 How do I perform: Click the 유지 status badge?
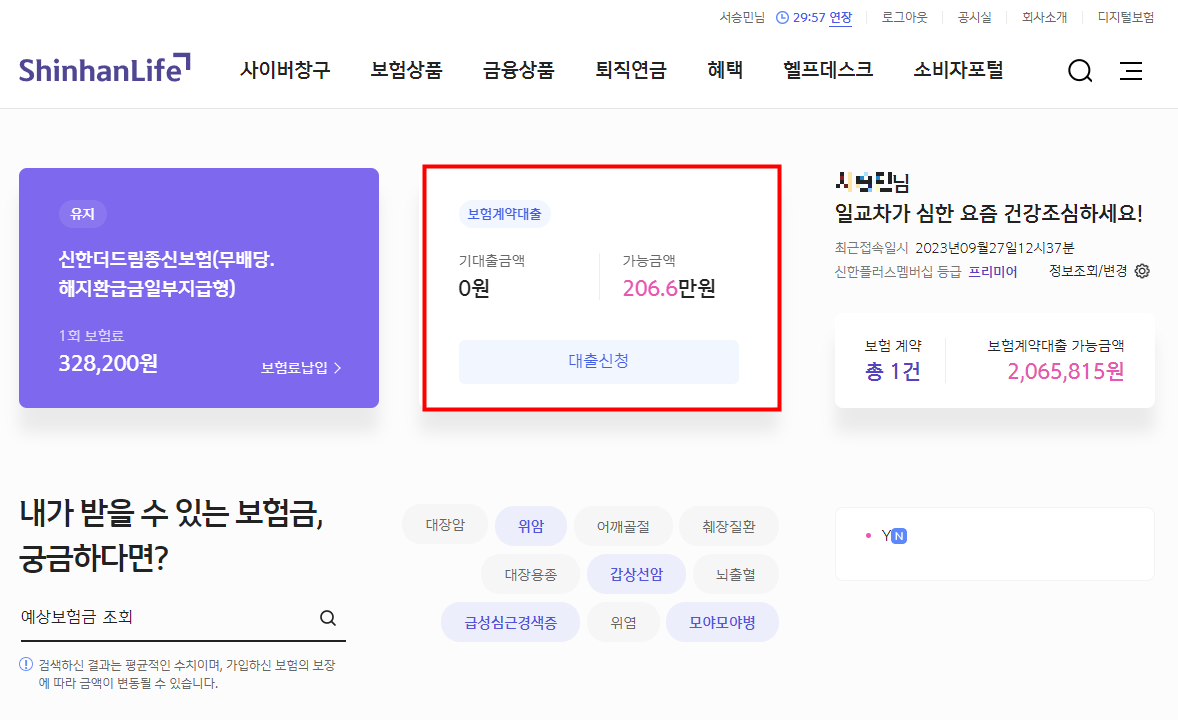click(x=83, y=214)
